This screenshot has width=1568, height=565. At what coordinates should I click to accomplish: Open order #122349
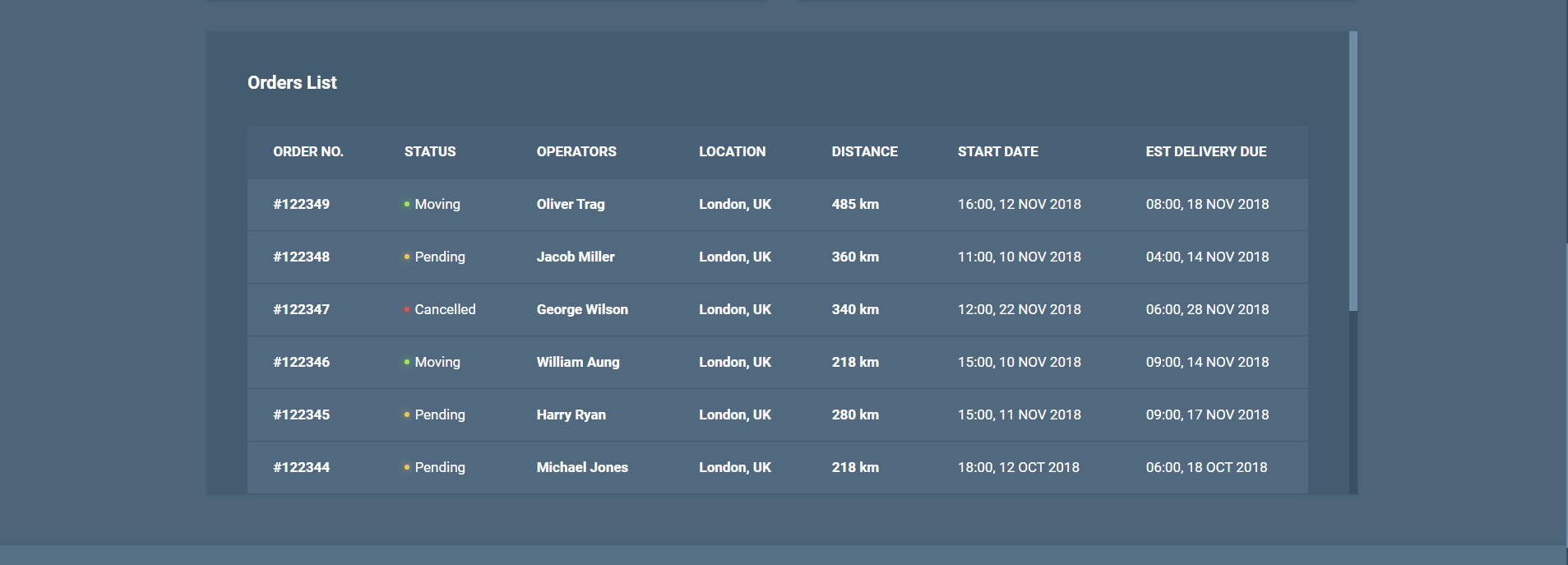[302, 204]
